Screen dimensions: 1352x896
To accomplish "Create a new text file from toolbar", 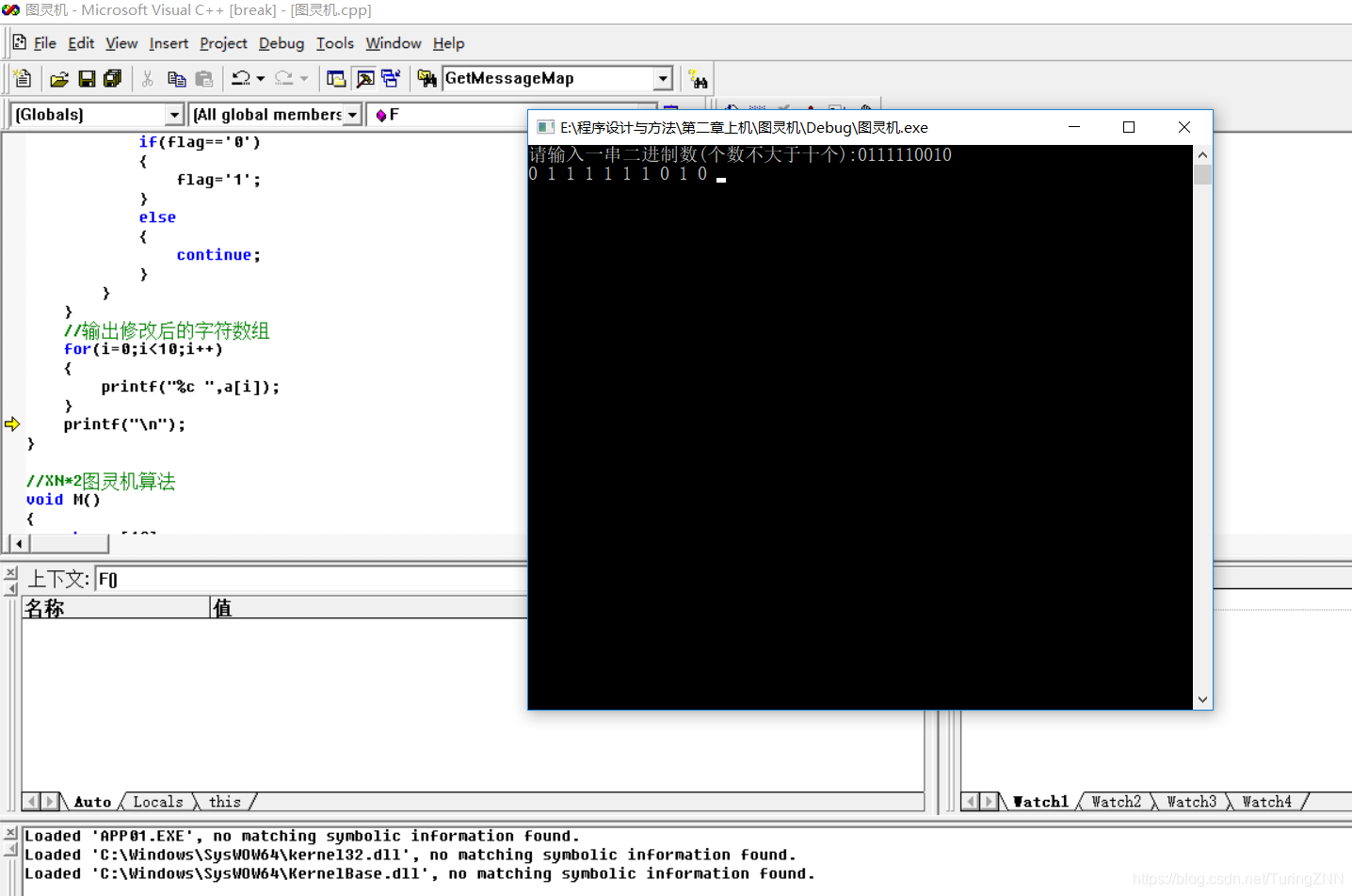I will 23,79.
